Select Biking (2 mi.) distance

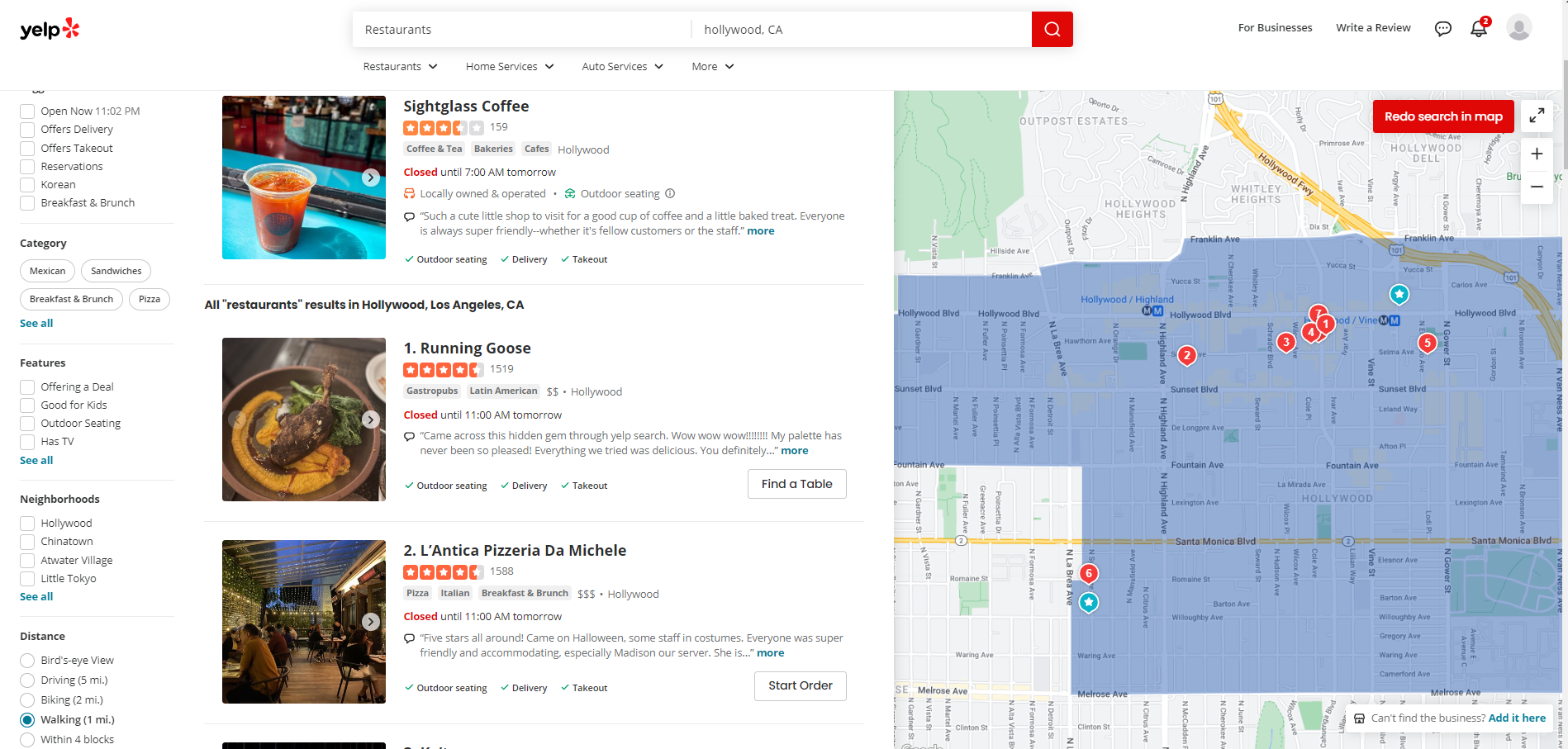[x=27, y=700]
